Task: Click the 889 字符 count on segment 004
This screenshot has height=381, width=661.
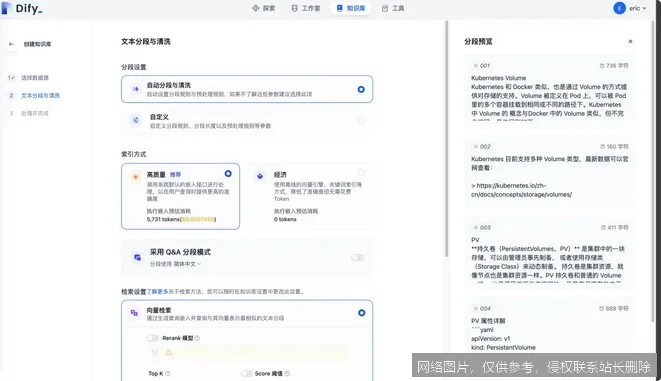Action: pyautogui.click(x=614, y=309)
